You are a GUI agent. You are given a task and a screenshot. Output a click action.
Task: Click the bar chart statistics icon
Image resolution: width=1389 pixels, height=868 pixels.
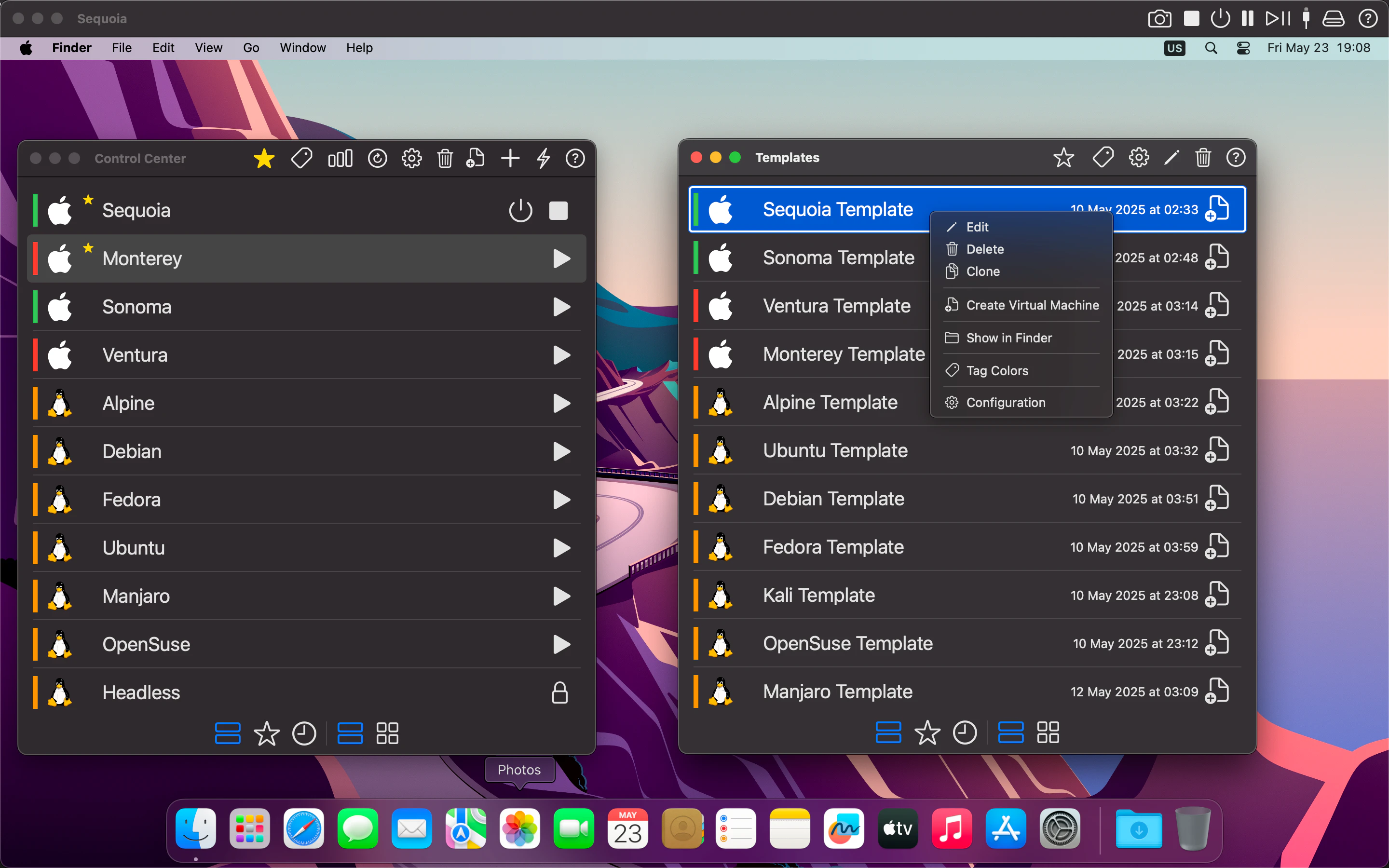(x=340, y=159)
